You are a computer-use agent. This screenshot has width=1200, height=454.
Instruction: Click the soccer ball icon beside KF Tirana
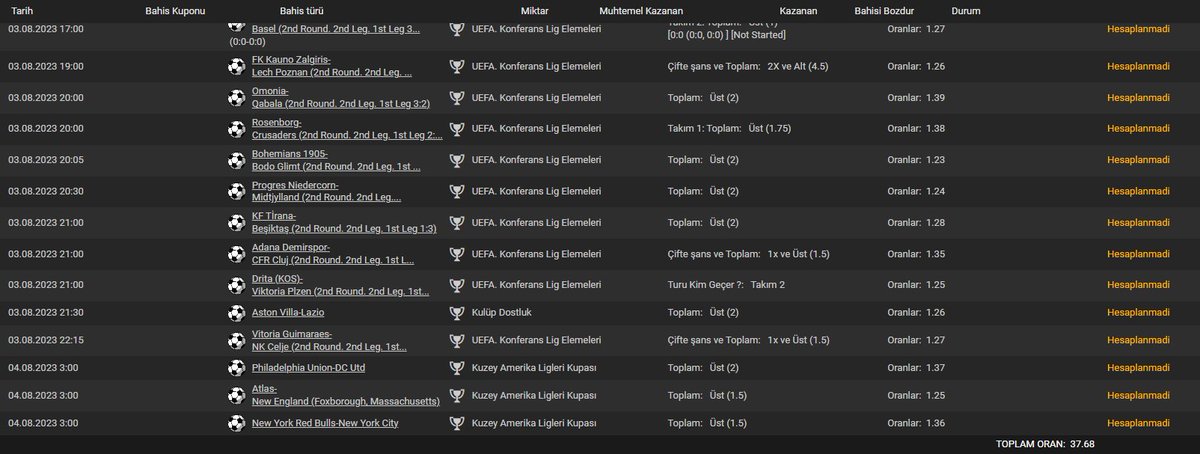click(x=236, y=222)
